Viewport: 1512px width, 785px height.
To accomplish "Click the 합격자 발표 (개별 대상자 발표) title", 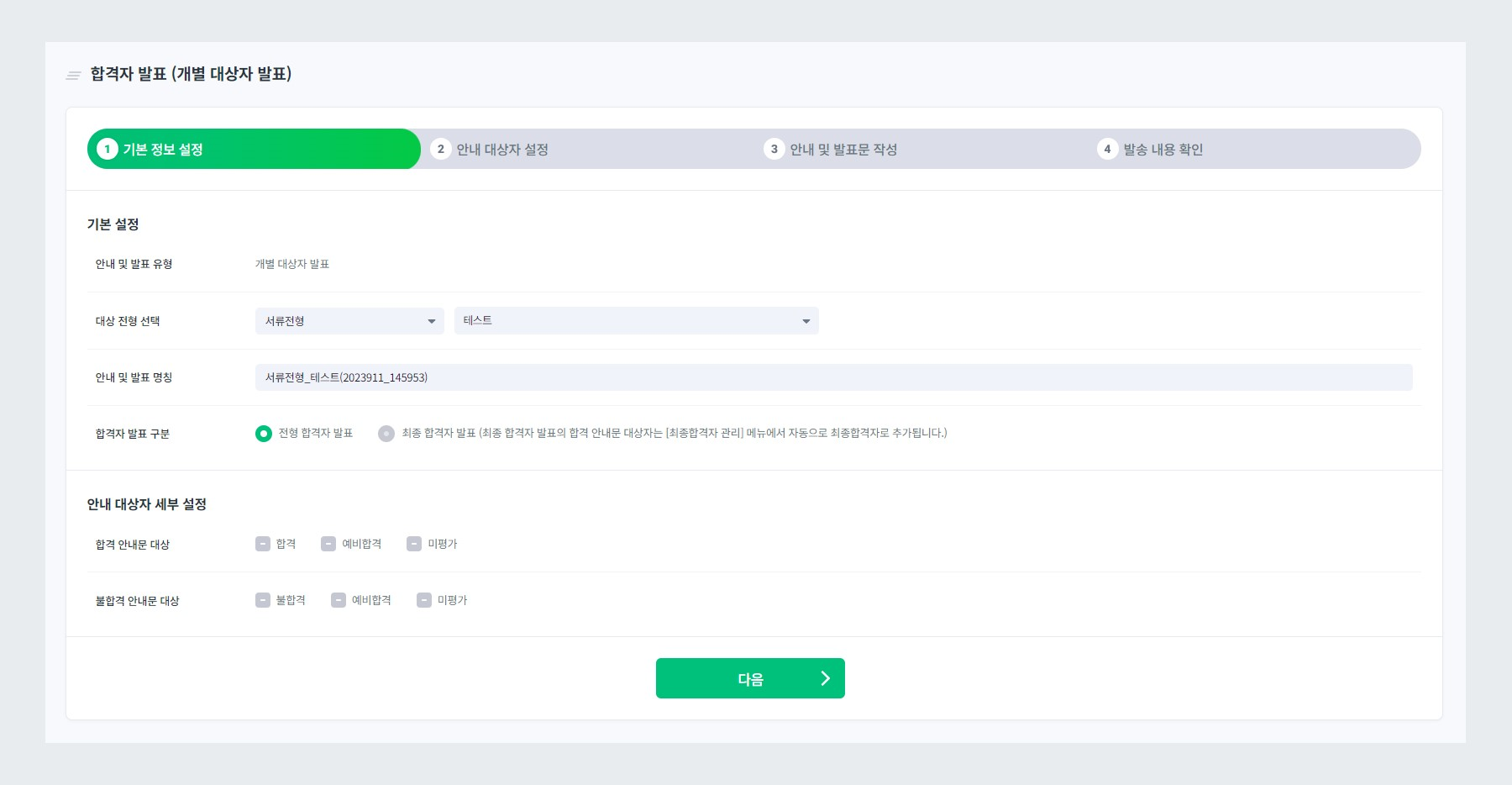I will (x=191, y=74).
